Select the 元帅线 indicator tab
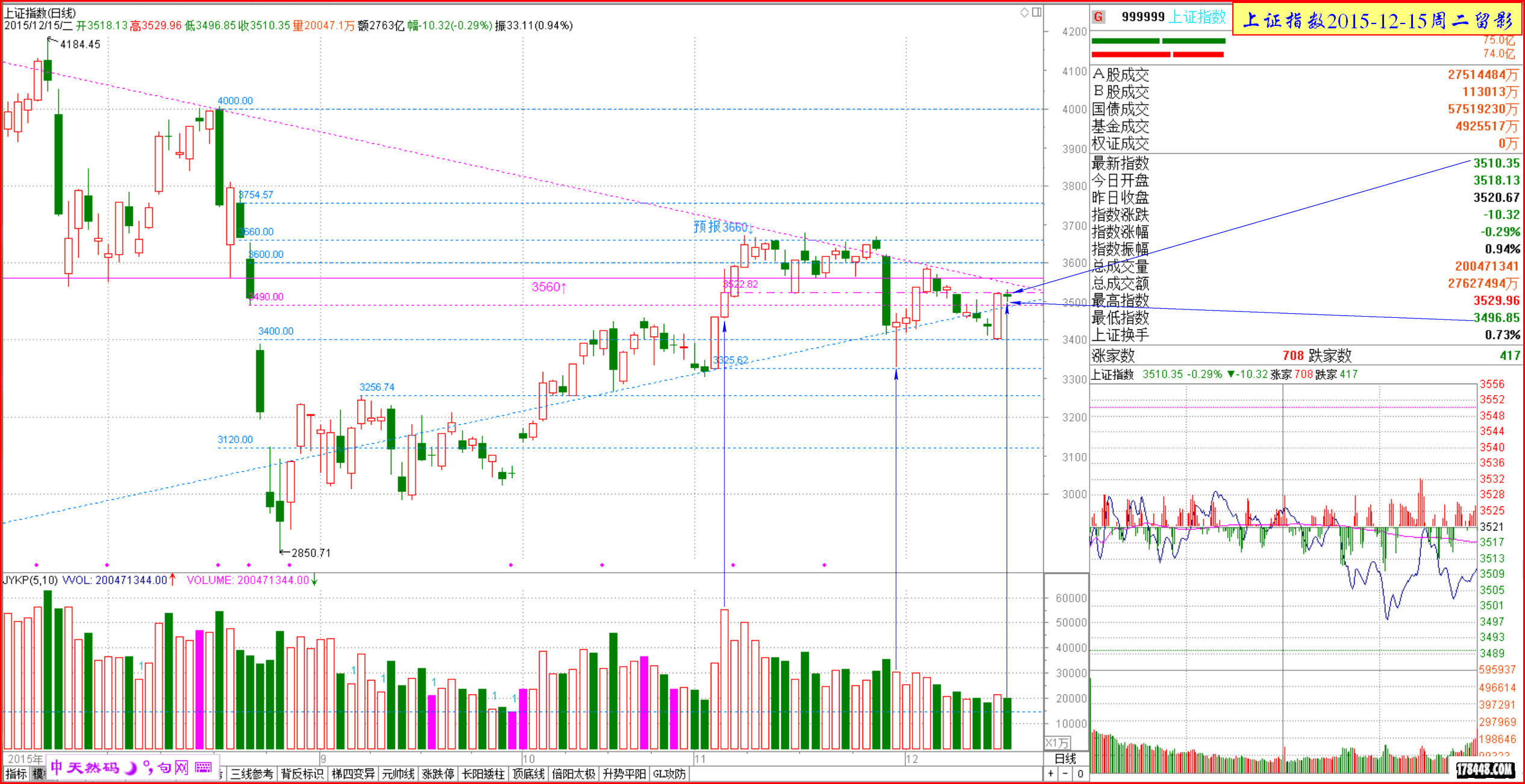The height and width of the screenshot is (784, 1525). coord(398,774)
